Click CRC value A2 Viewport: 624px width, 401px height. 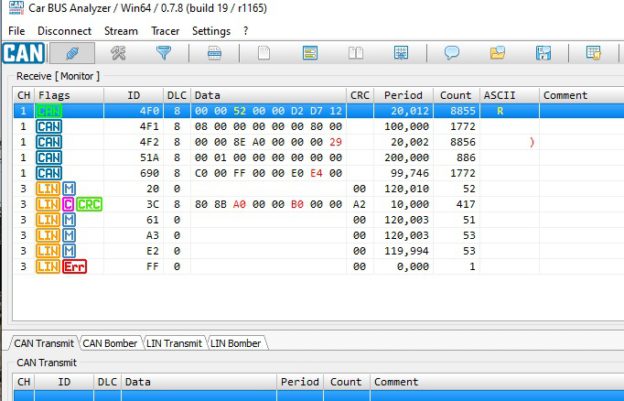[359, 204]
